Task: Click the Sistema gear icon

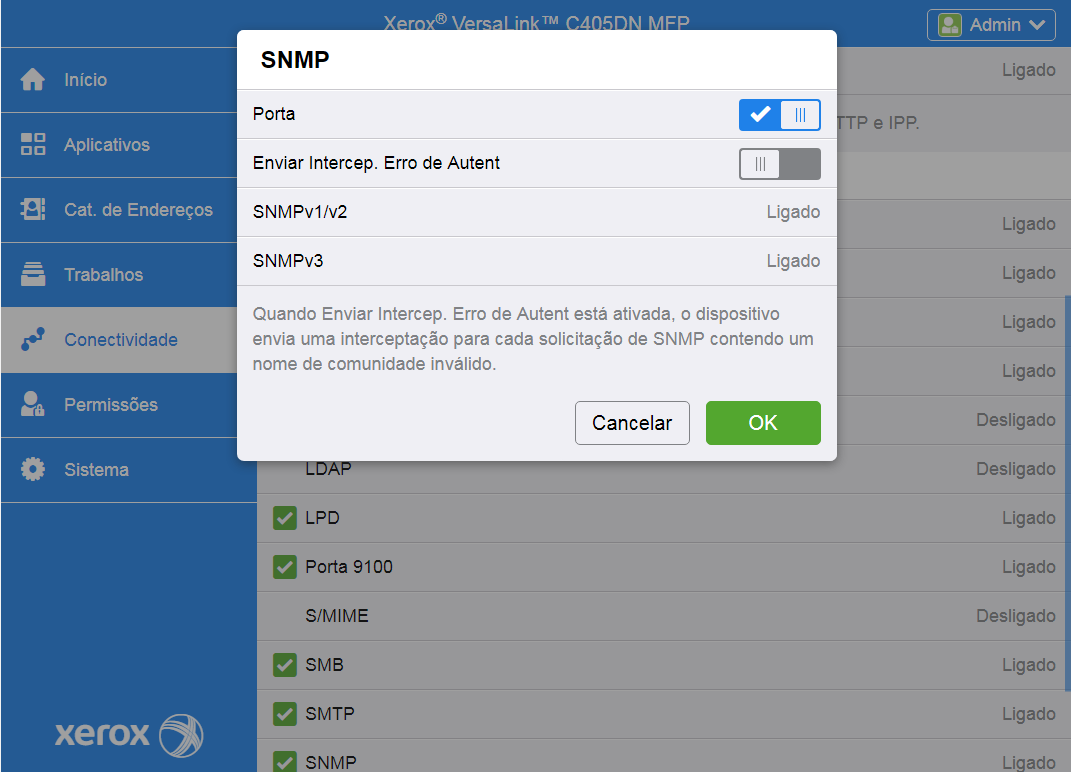Action: pyautogui.click(x=33, y=470)
